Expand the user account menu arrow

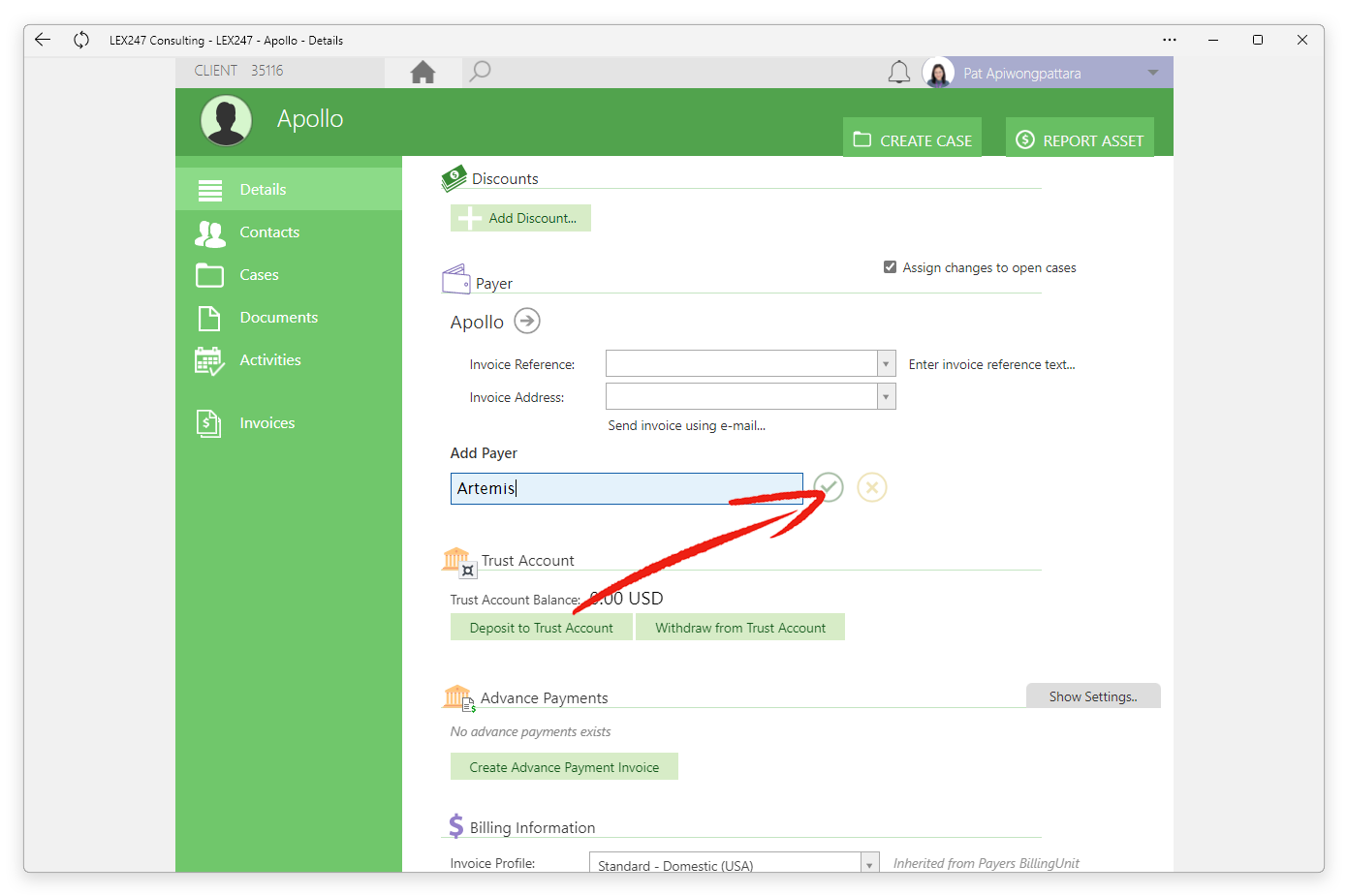[1153, 73]
